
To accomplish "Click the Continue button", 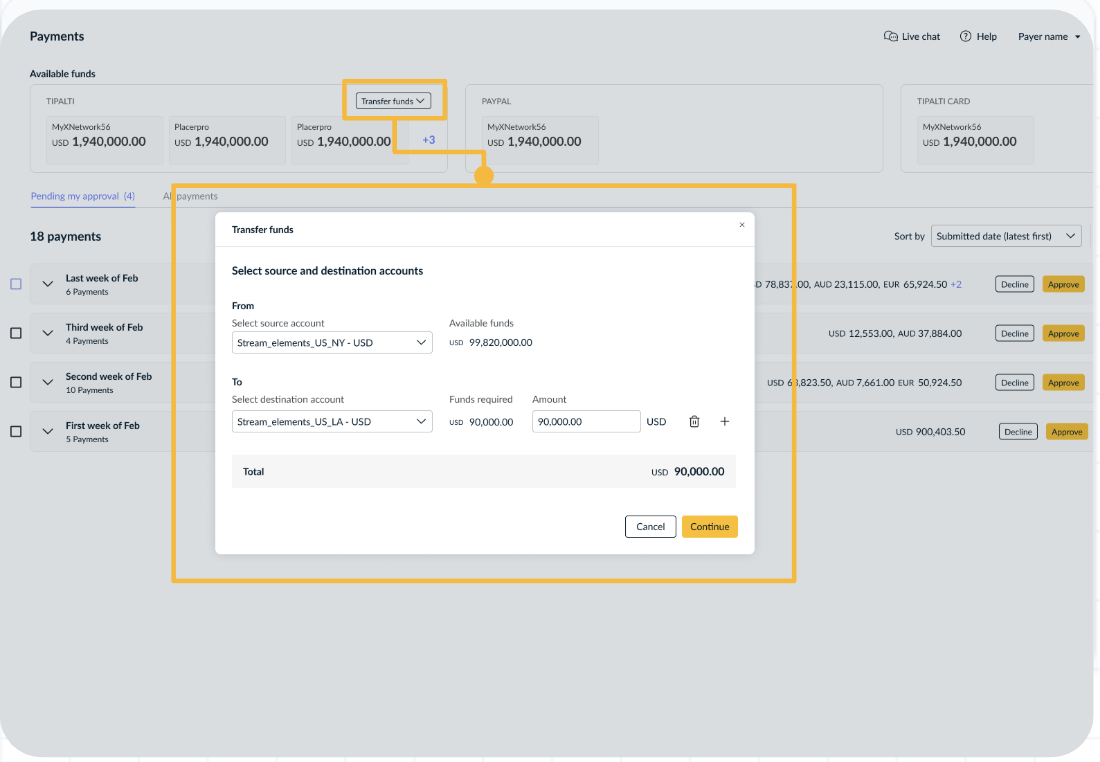I will (709, 527).
